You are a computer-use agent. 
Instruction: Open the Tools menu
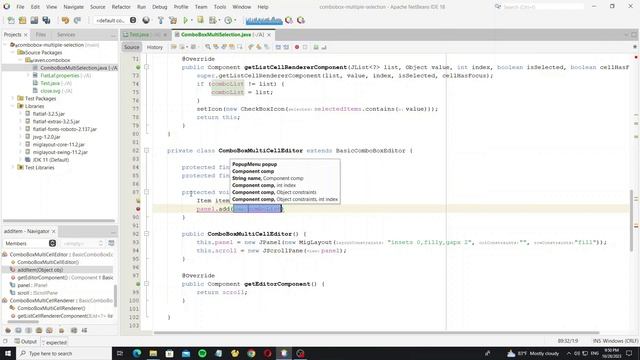[220, 7]
